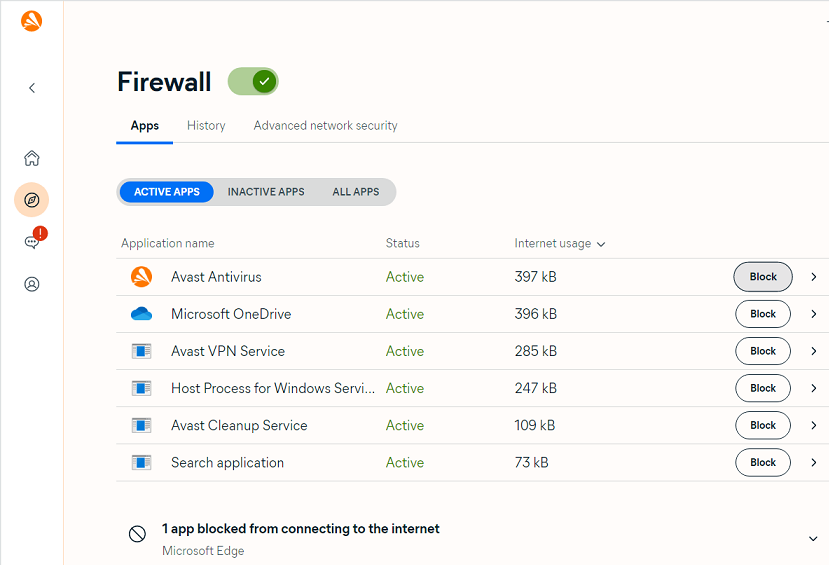Click the Avast Antivirus app icon
829x565 pixels.
click(x=141, y=277)
